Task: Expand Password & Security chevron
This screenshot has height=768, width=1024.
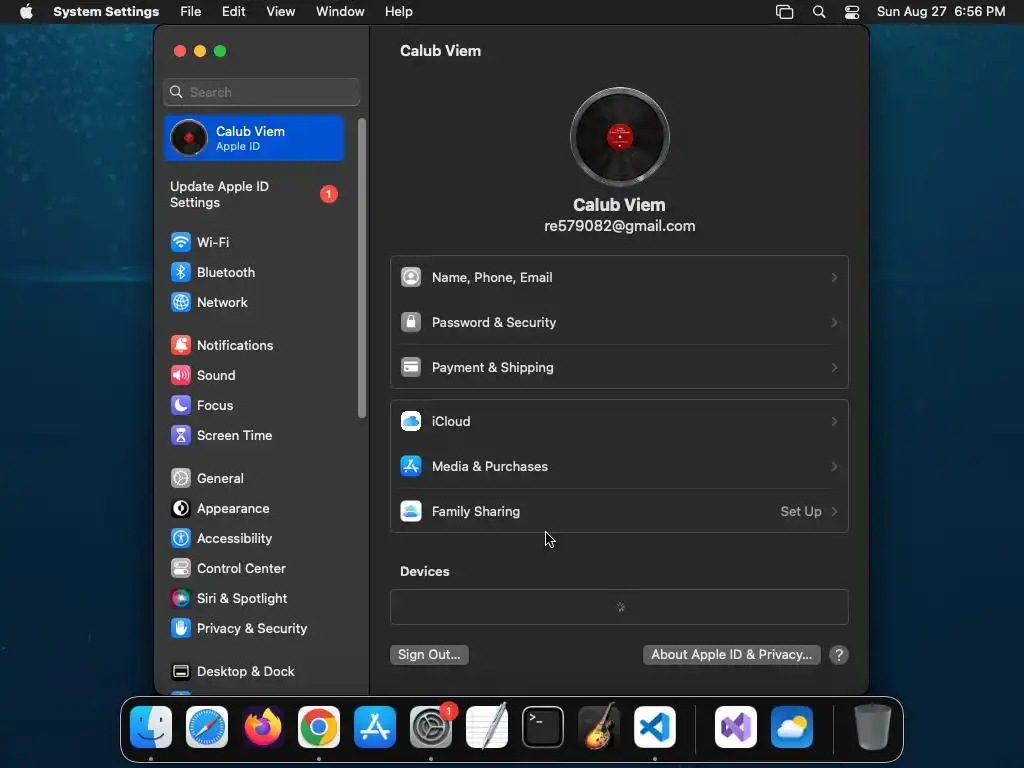Action: coord(834,323)
